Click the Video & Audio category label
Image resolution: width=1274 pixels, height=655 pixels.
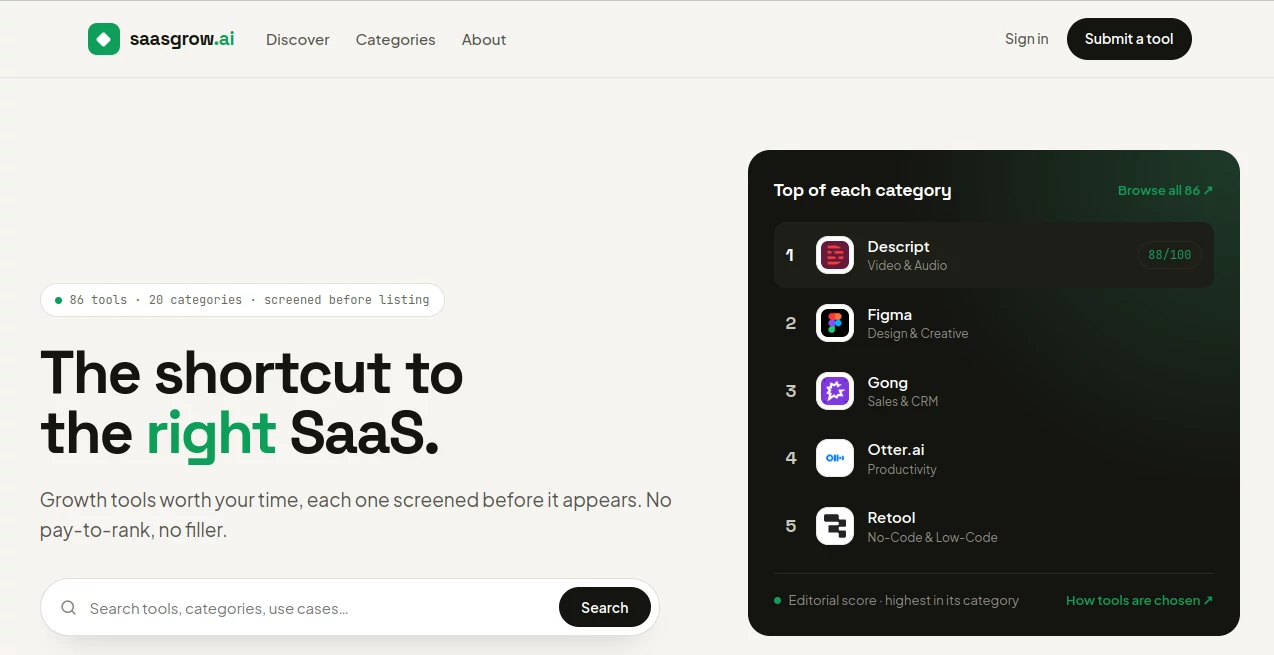[x=907, y=266]
